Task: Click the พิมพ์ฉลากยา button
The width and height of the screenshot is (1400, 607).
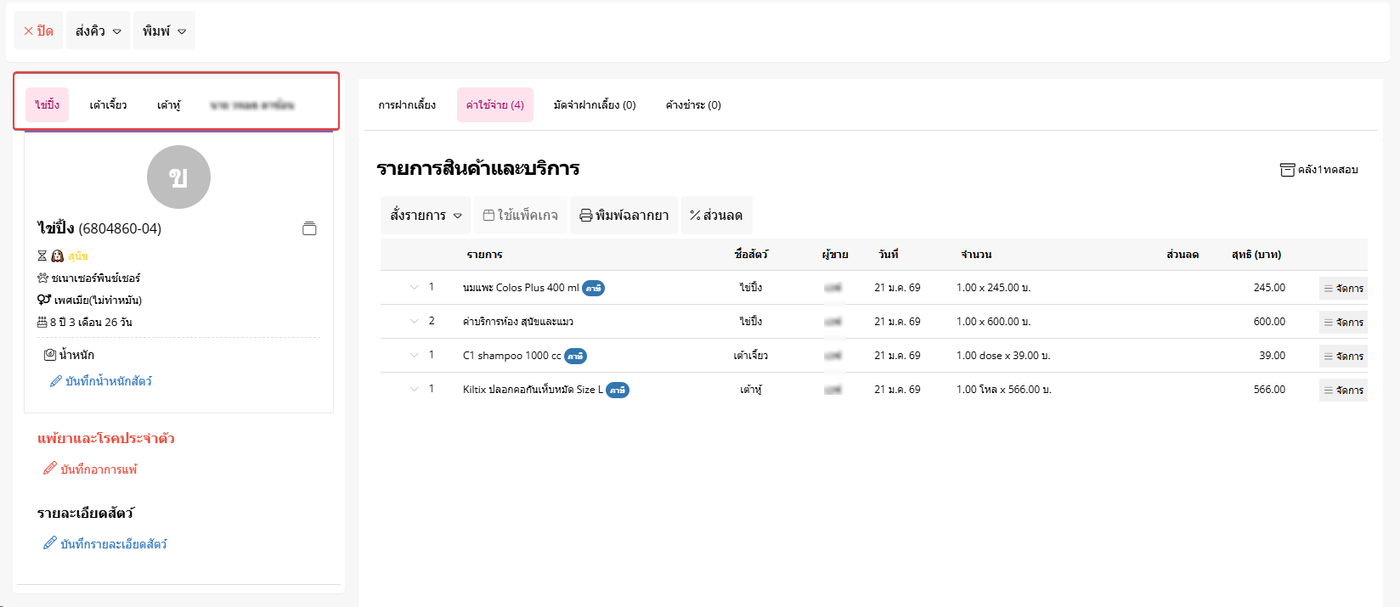Action: [x=624, y=215]
